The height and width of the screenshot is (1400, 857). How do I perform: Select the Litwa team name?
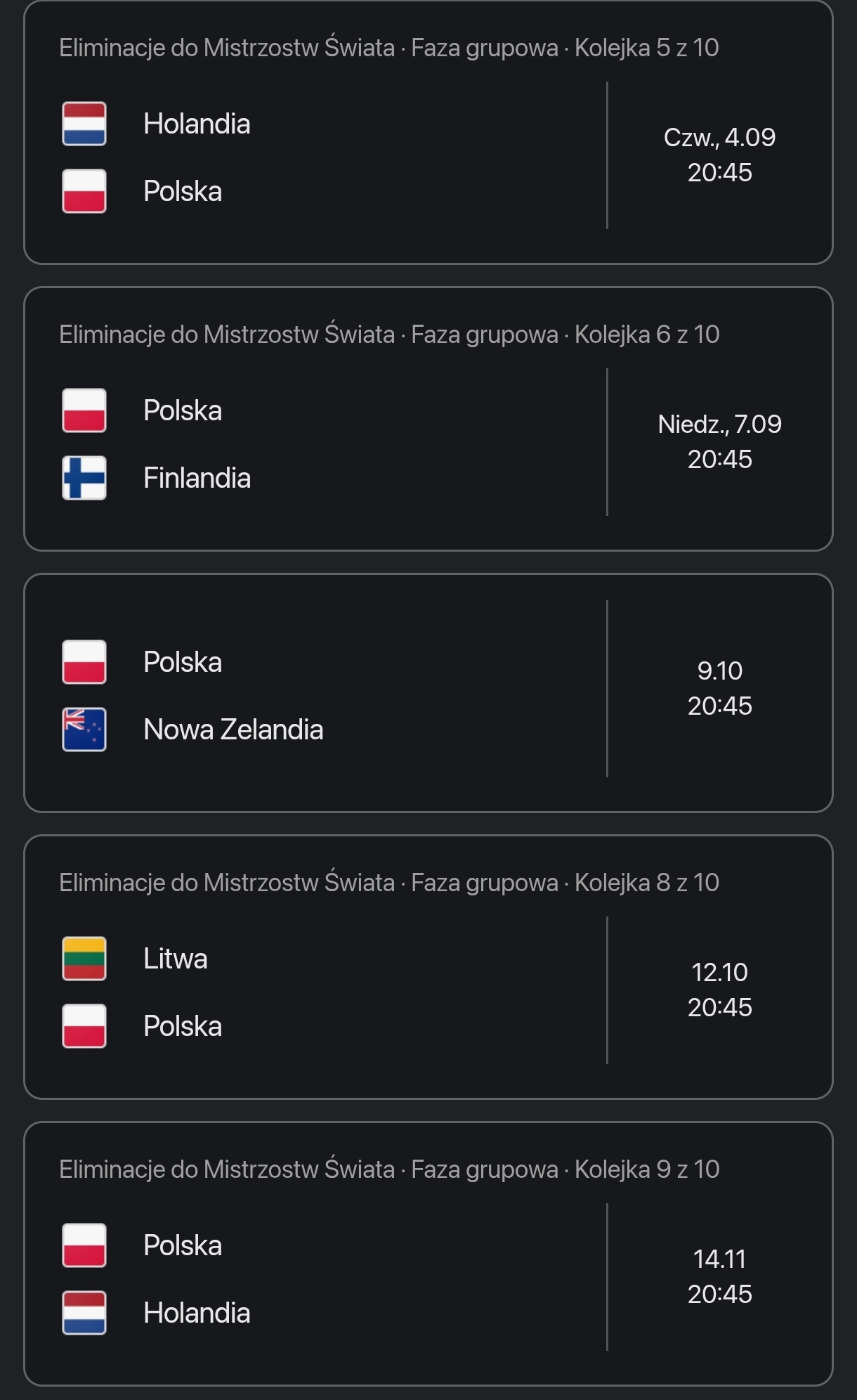tap(175, 959)
